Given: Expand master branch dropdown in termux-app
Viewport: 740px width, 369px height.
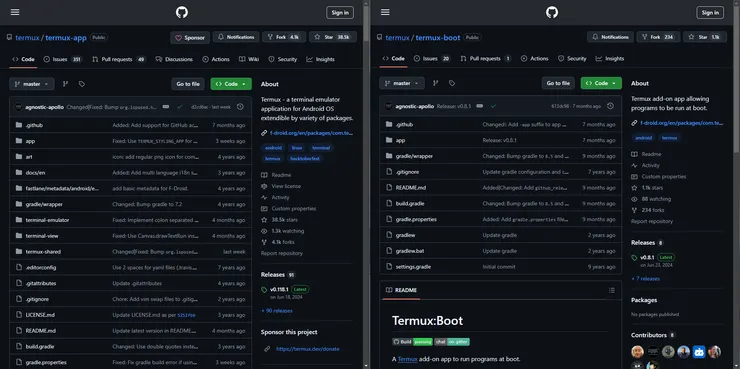Looking at the screenshot, I should 32,84.
